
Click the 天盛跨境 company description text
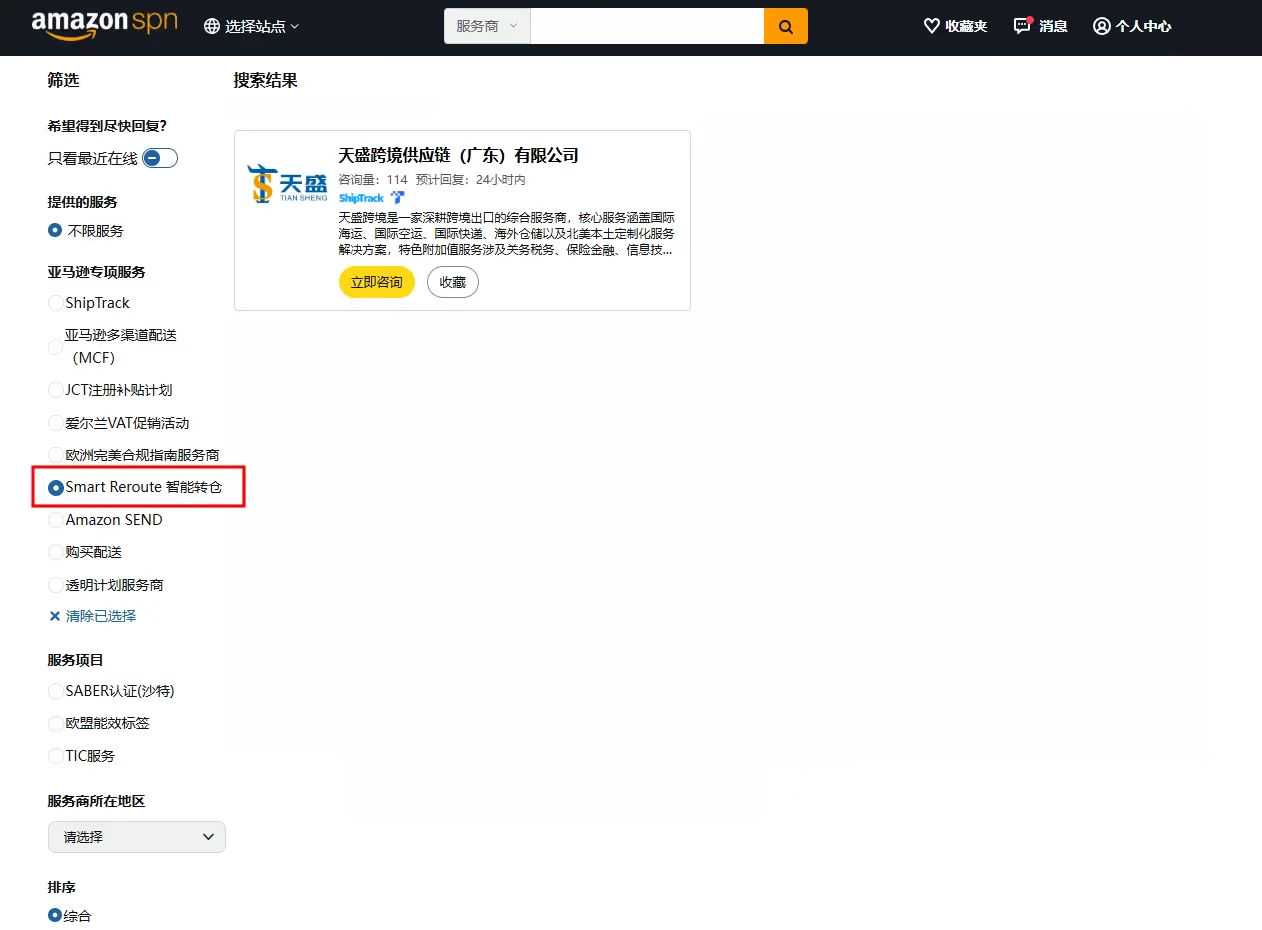click(506, 233)
